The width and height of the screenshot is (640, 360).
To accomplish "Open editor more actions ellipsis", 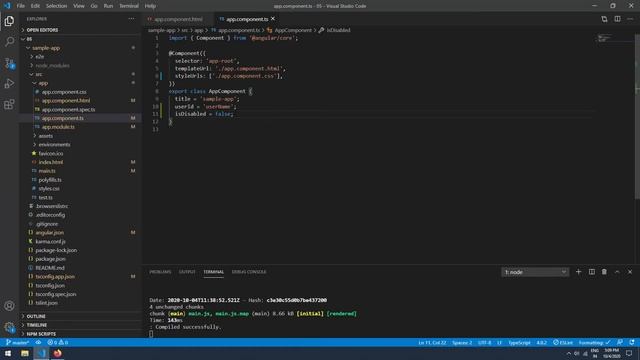I will [630, 19].
